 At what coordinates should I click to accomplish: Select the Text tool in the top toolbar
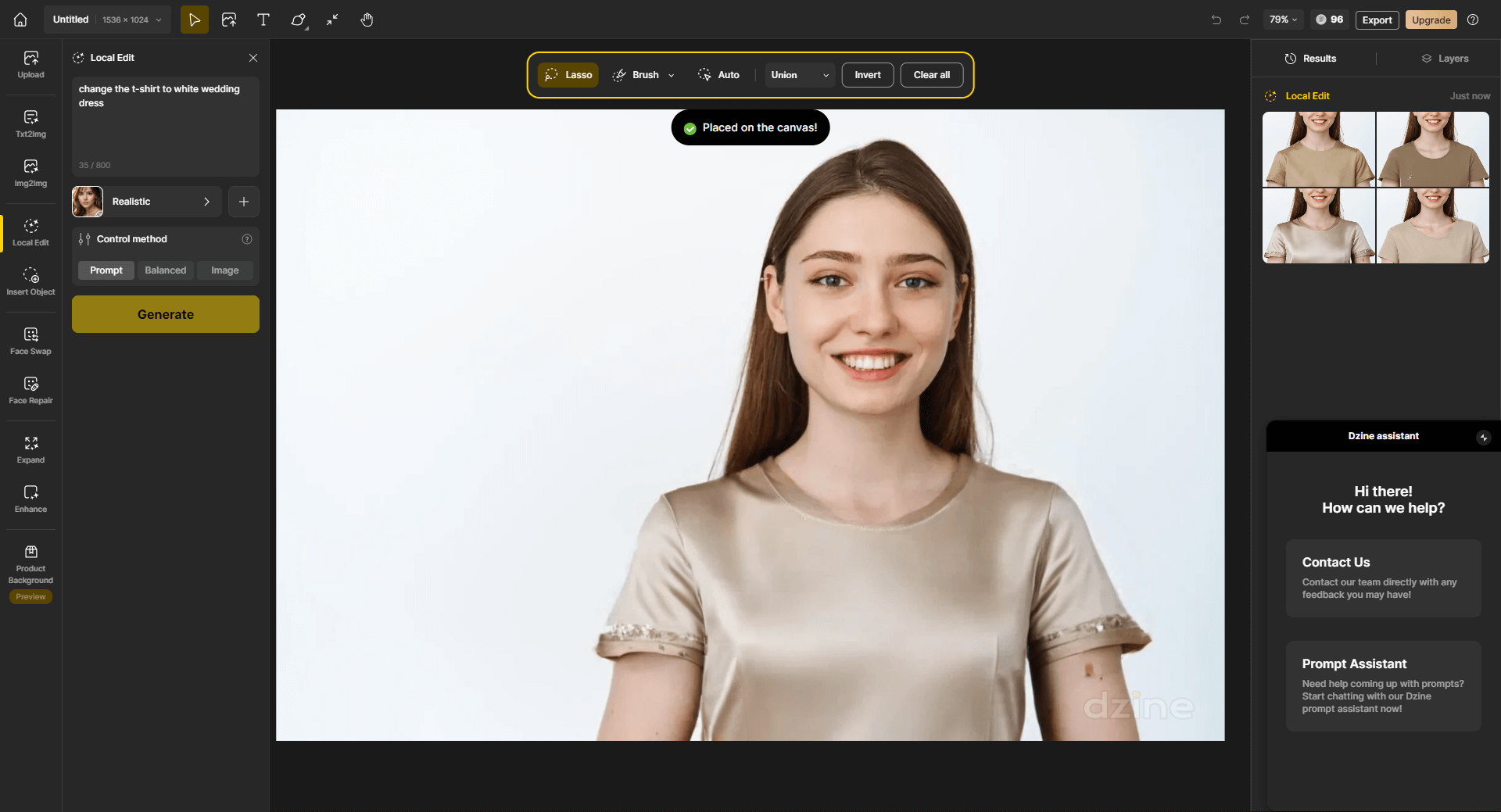[263, 20]
